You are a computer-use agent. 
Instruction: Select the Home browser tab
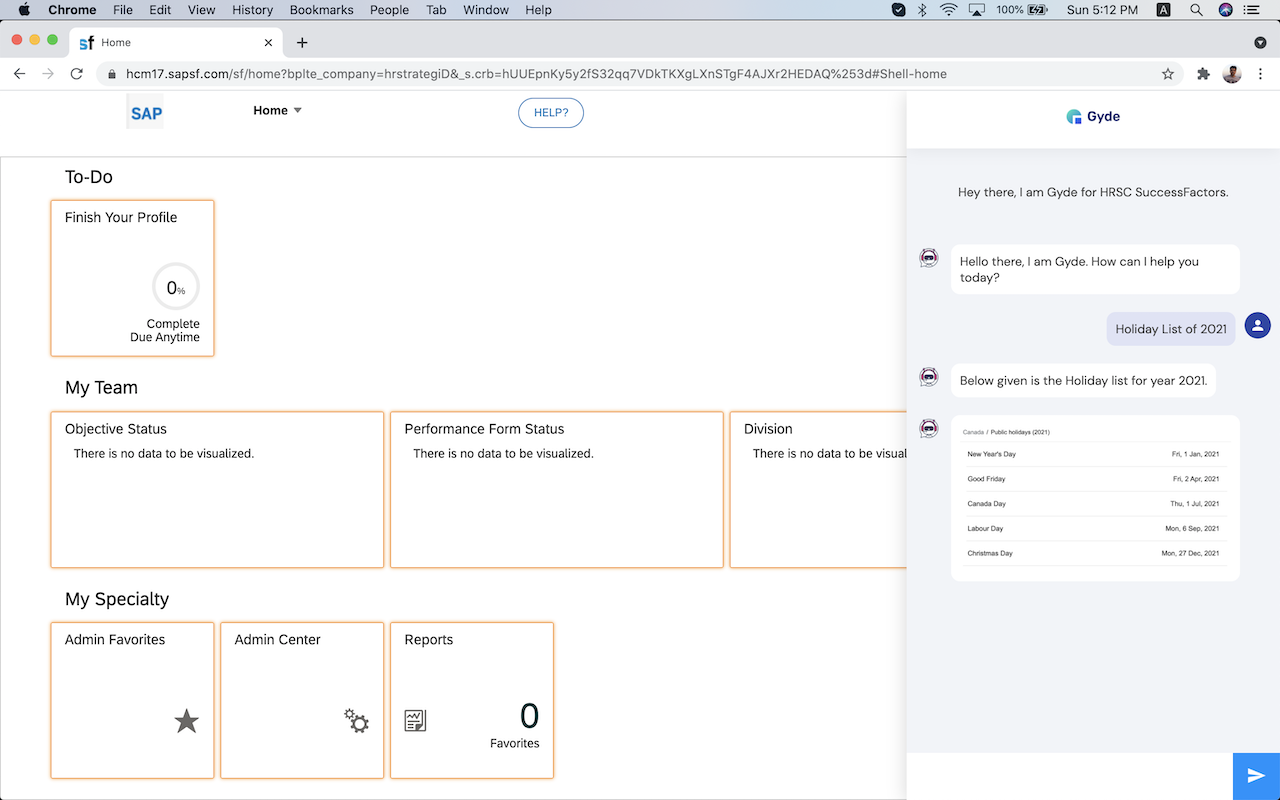point(176,42)
